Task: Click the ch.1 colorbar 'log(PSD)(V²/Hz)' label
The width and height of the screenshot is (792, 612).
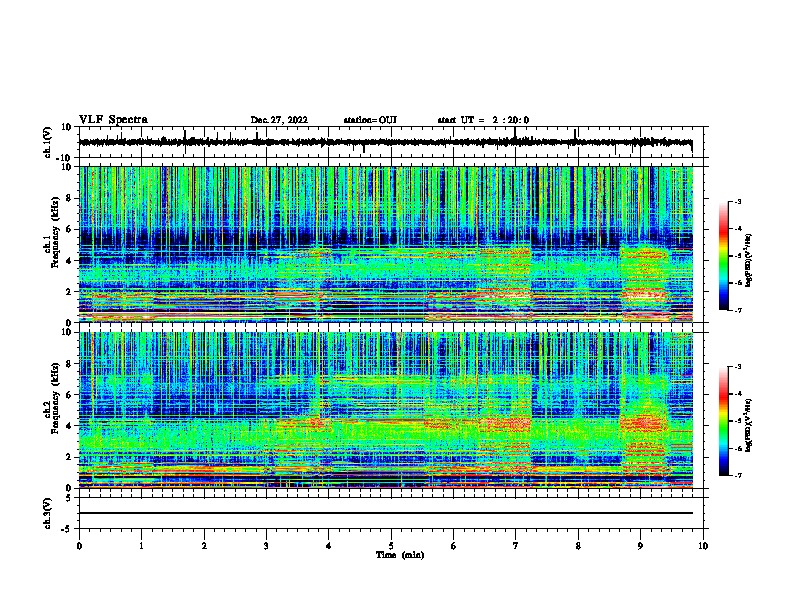Action: 749,260
